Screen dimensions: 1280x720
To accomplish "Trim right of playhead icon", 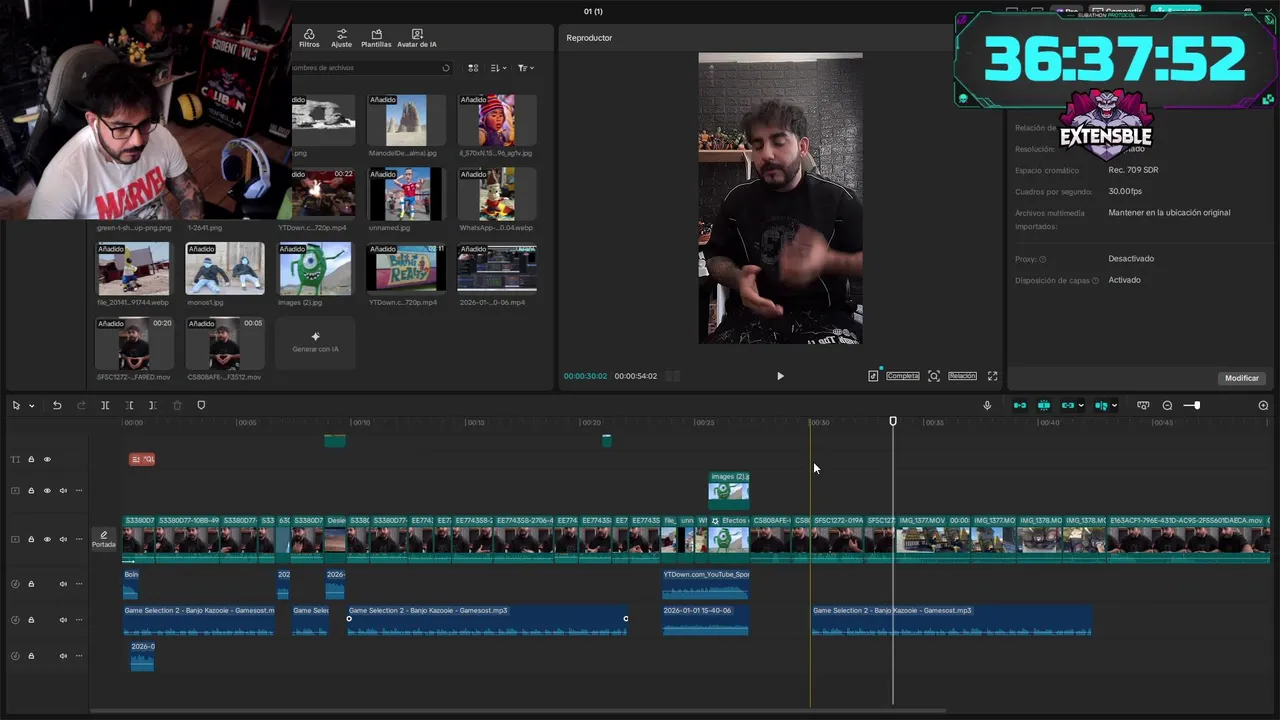I will 152,405.
